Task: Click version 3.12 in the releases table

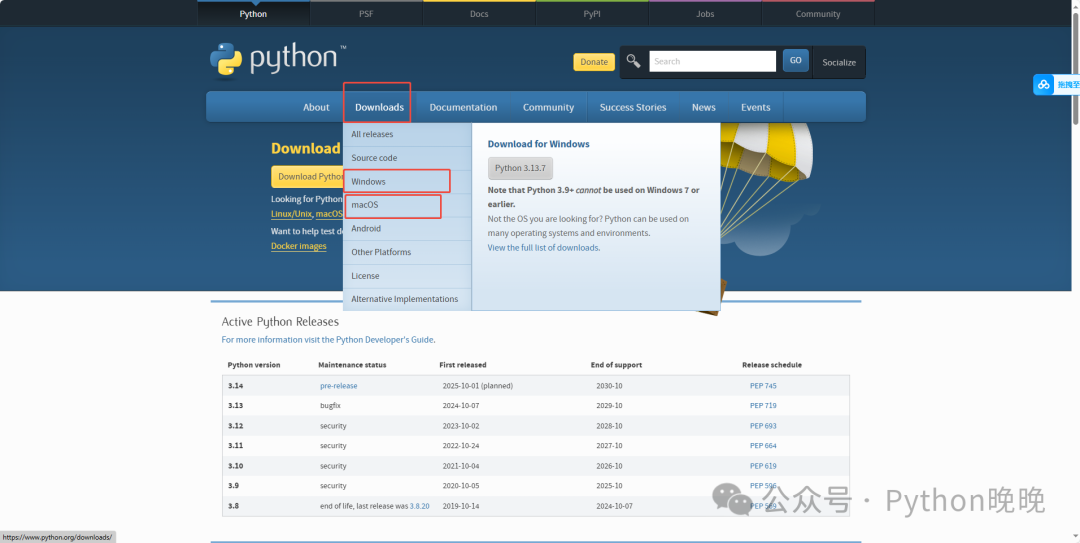Action: pyautogui.click(x=236, y=426)
